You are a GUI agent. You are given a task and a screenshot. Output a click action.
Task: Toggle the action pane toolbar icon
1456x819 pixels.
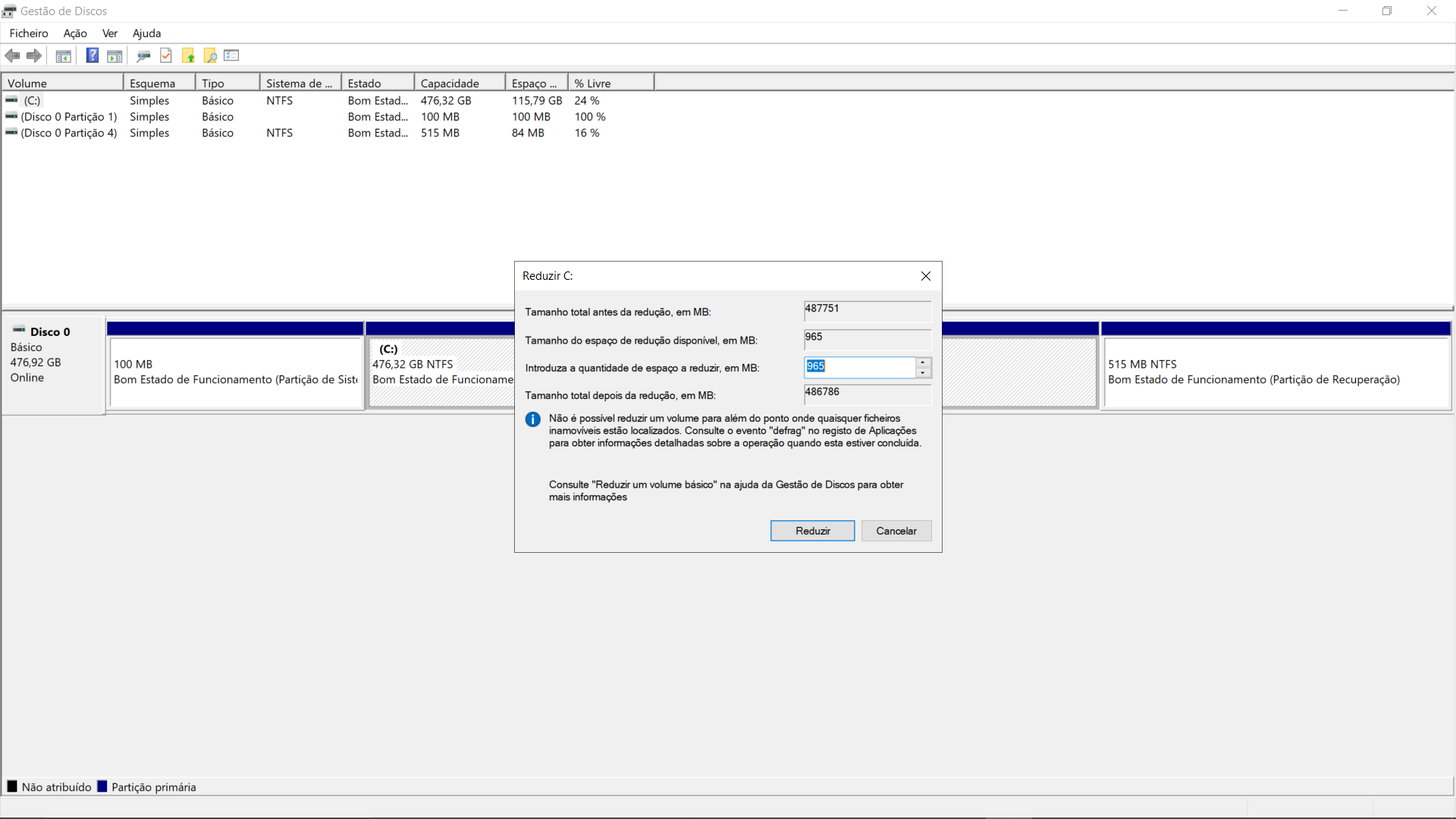115,55
